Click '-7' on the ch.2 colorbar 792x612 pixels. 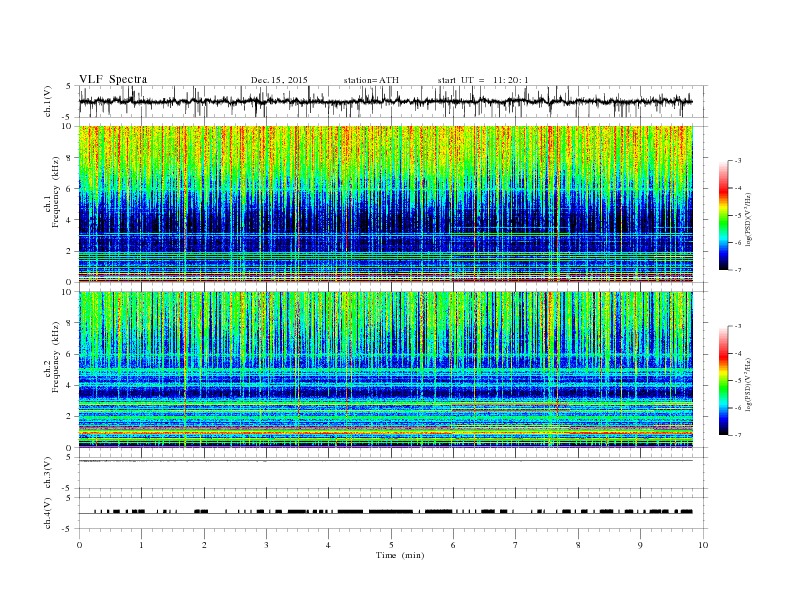point(738,435)
